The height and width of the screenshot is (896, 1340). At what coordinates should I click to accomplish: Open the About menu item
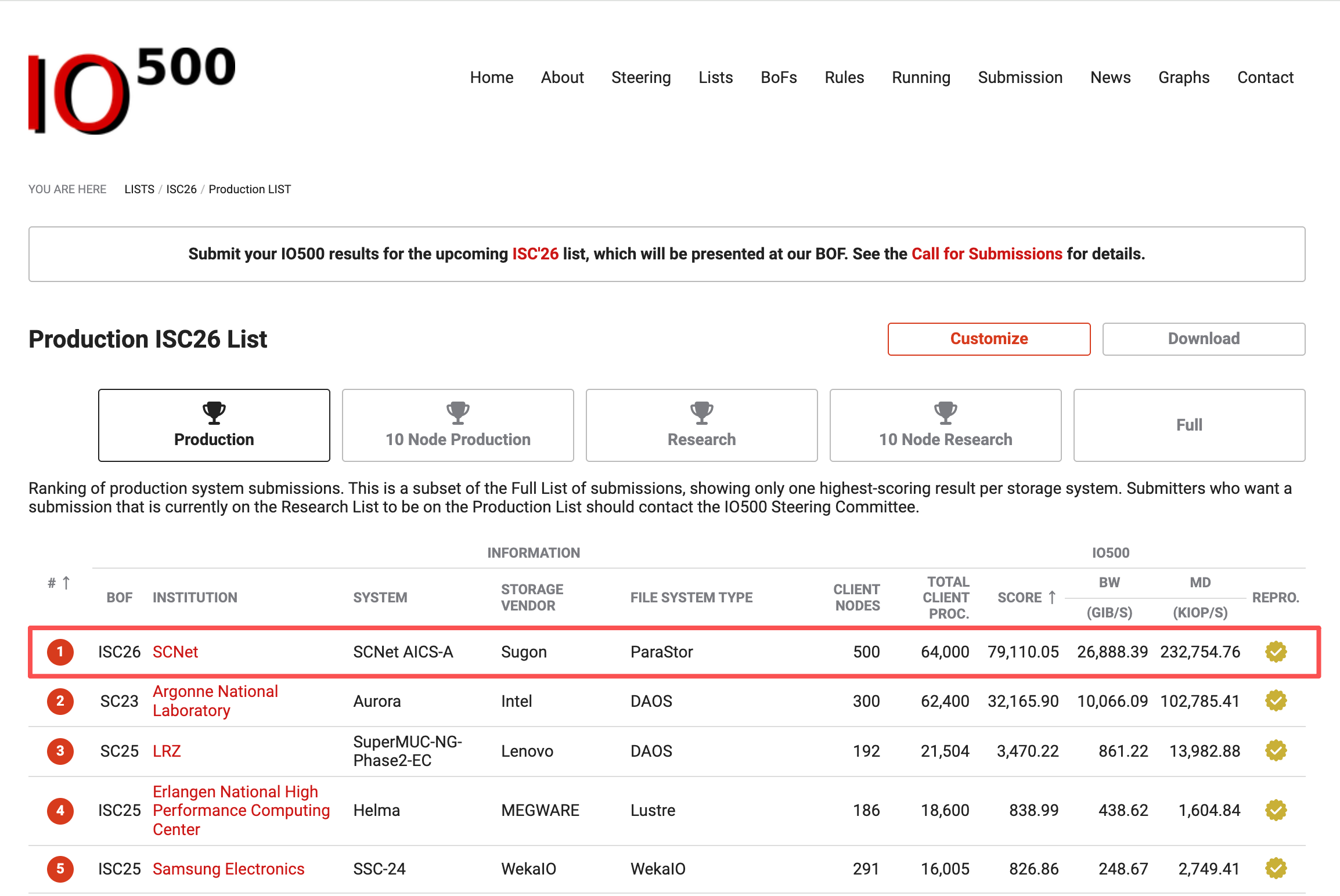click(562, 77)
